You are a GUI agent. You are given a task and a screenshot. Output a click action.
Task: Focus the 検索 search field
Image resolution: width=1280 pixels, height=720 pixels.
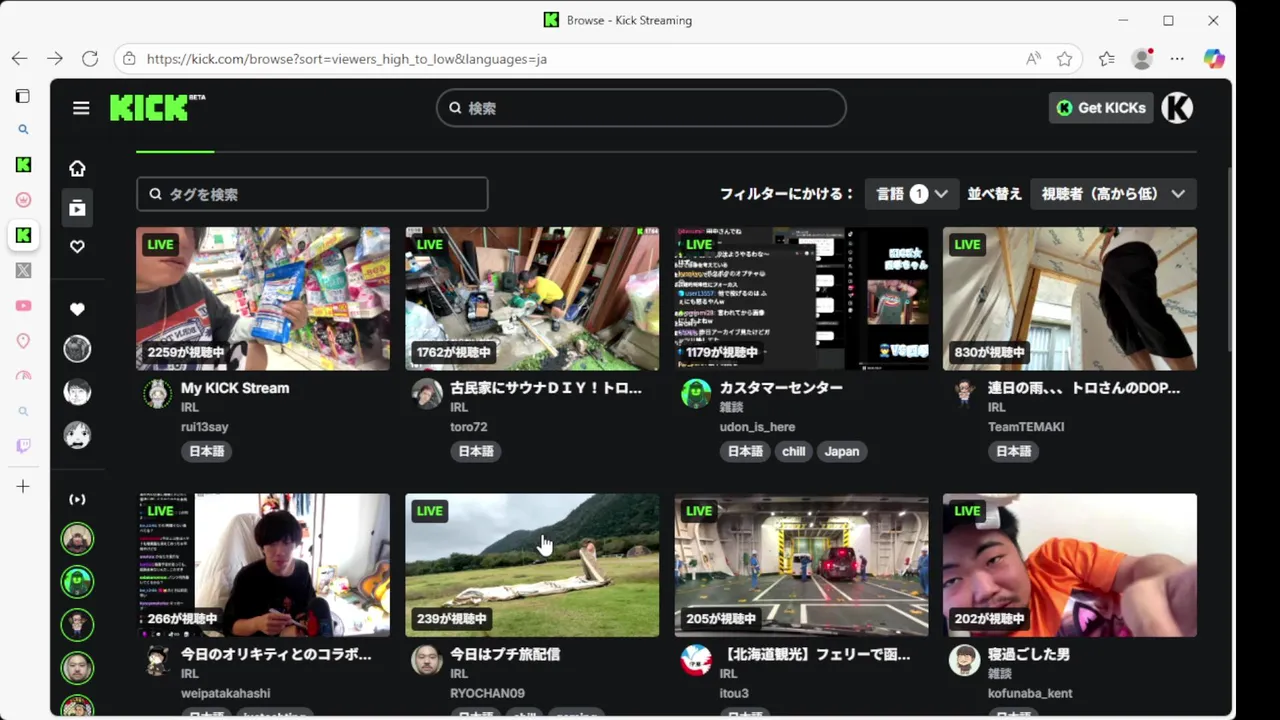pyautogui.click(x=641, y=108)
